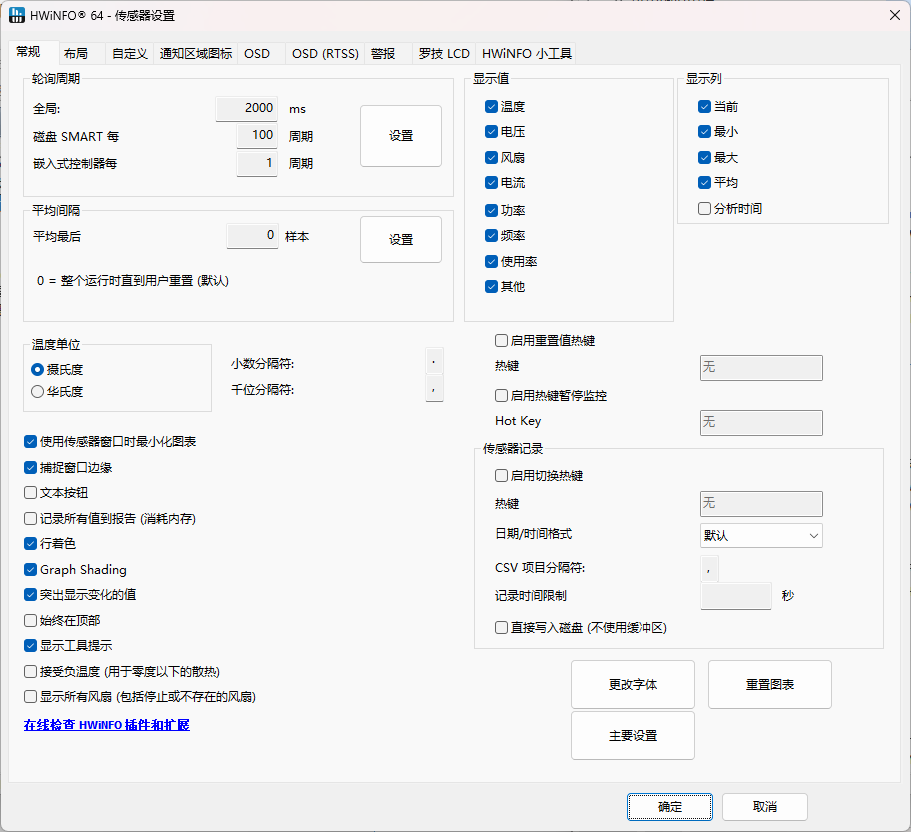
Task: Toggle the 文本按钮 option
Action: pyautogui.click(x=30, y=492)
